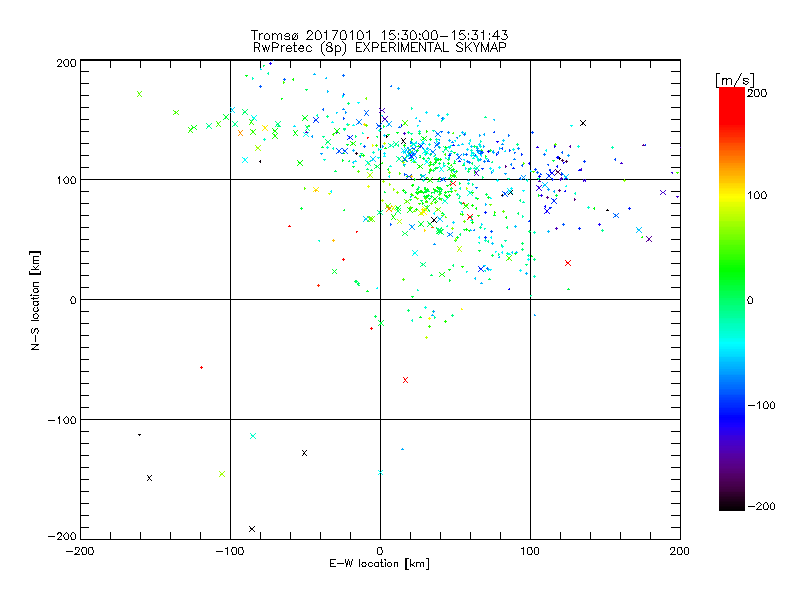Click the color bar's "-200" label
Viewport: 800px width, 600px height.
[x=761, y=507]
